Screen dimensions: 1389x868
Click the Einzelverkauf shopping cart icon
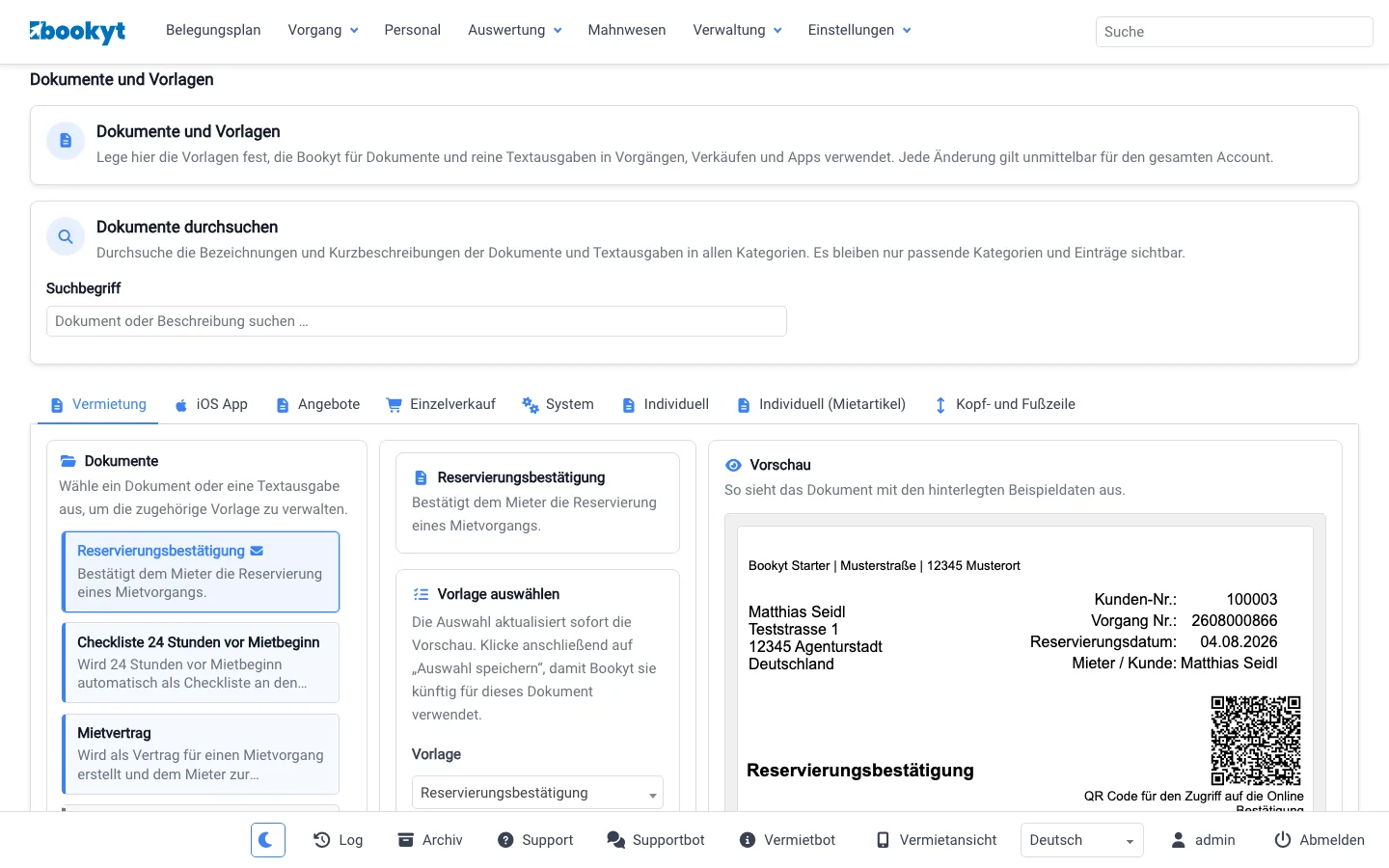[x=394, y=405]
